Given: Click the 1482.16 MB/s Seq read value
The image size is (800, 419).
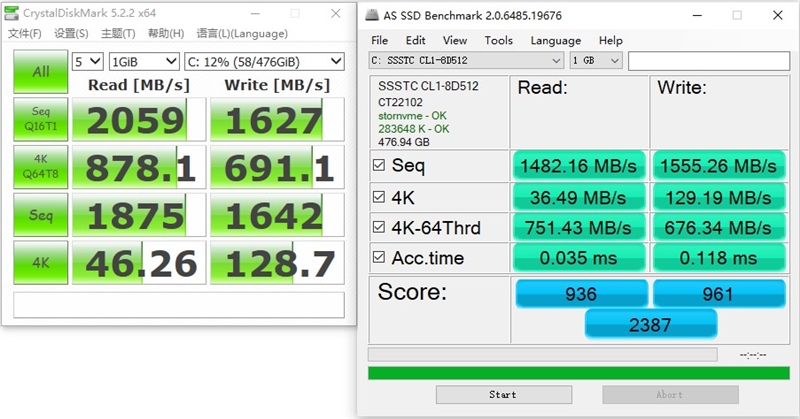Looking at the screenshot, I should pyautogui.click(x=579, y=166).
